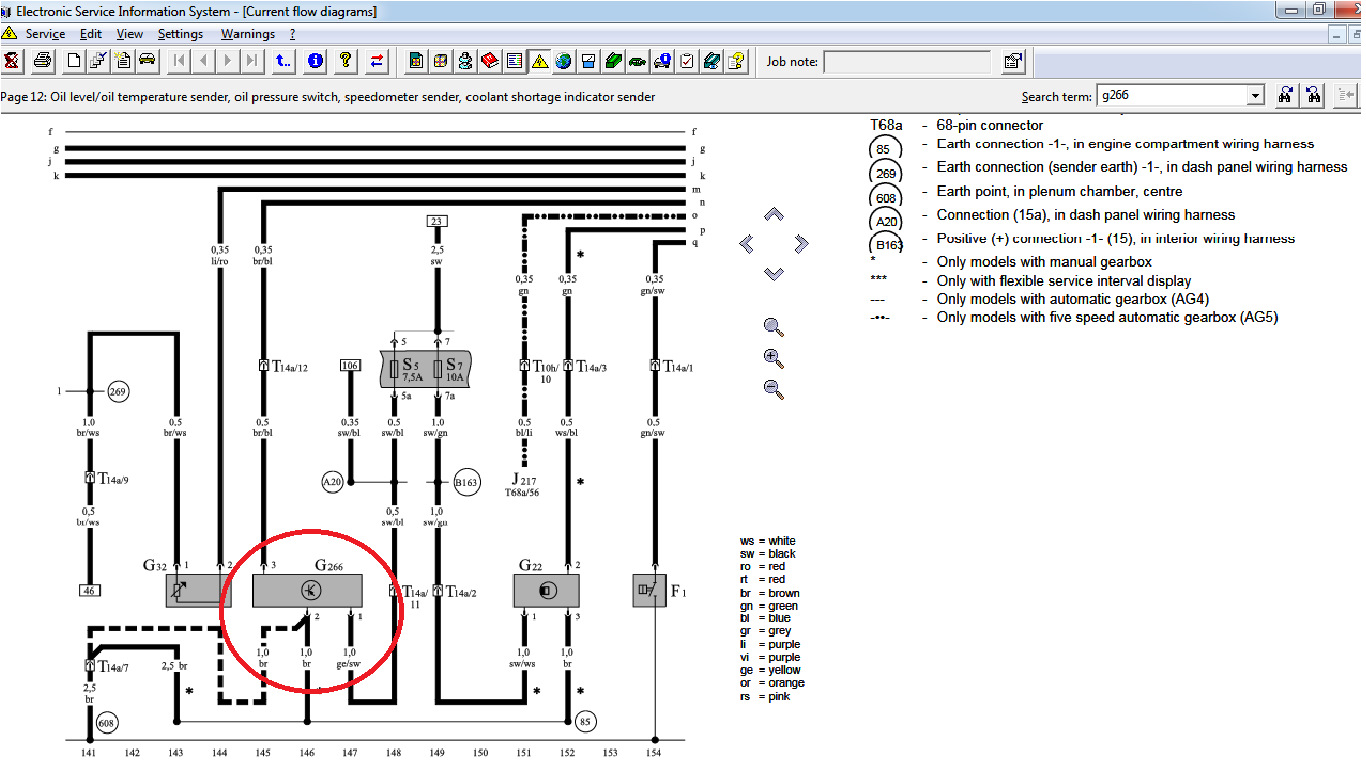Click the globe toolbar icon
Image resolution: width=1366 pixels, height=768 pixels.
(x=564, y=61)
